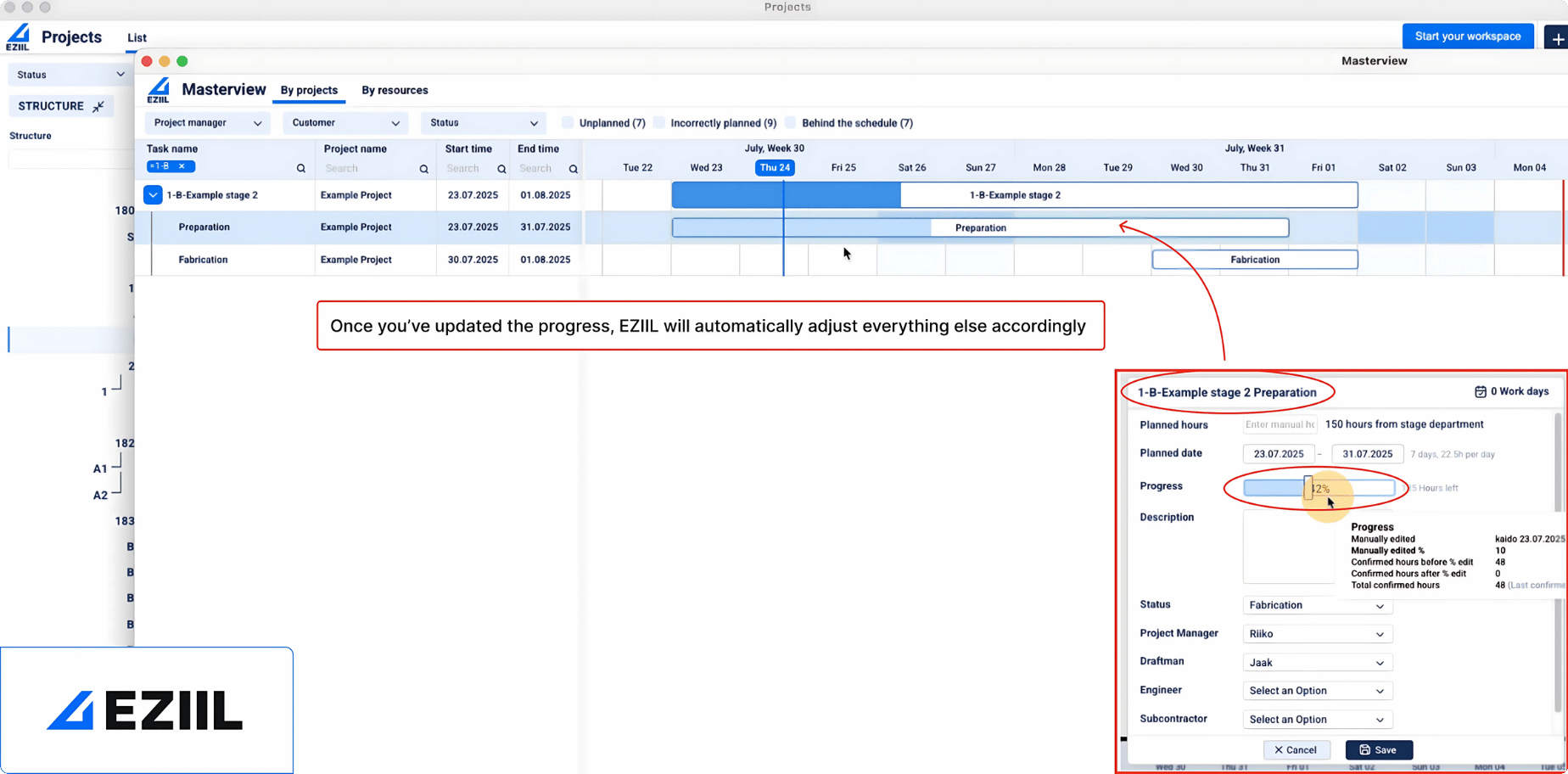Select the List tab in Projects window
1568x774 pixels.
pyautogui.click(x=137, y=38)
